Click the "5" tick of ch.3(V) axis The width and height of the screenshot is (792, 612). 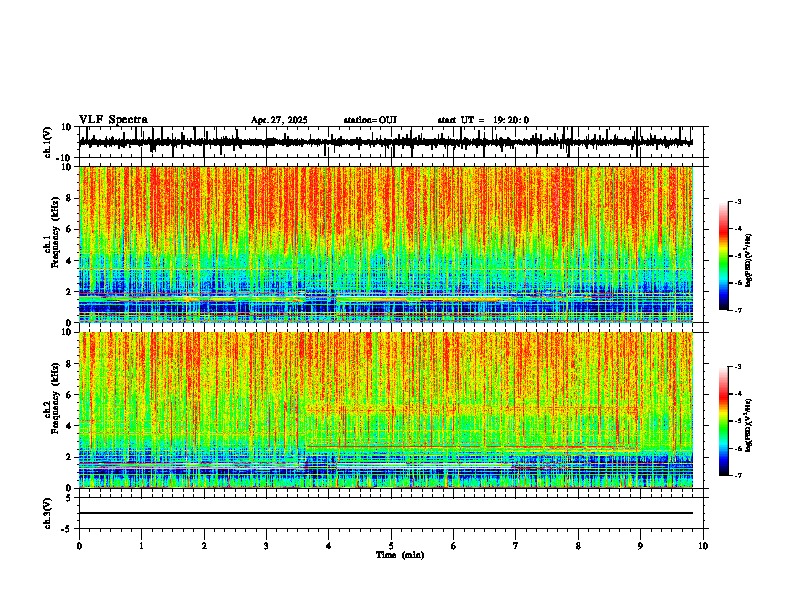point(70,497)
